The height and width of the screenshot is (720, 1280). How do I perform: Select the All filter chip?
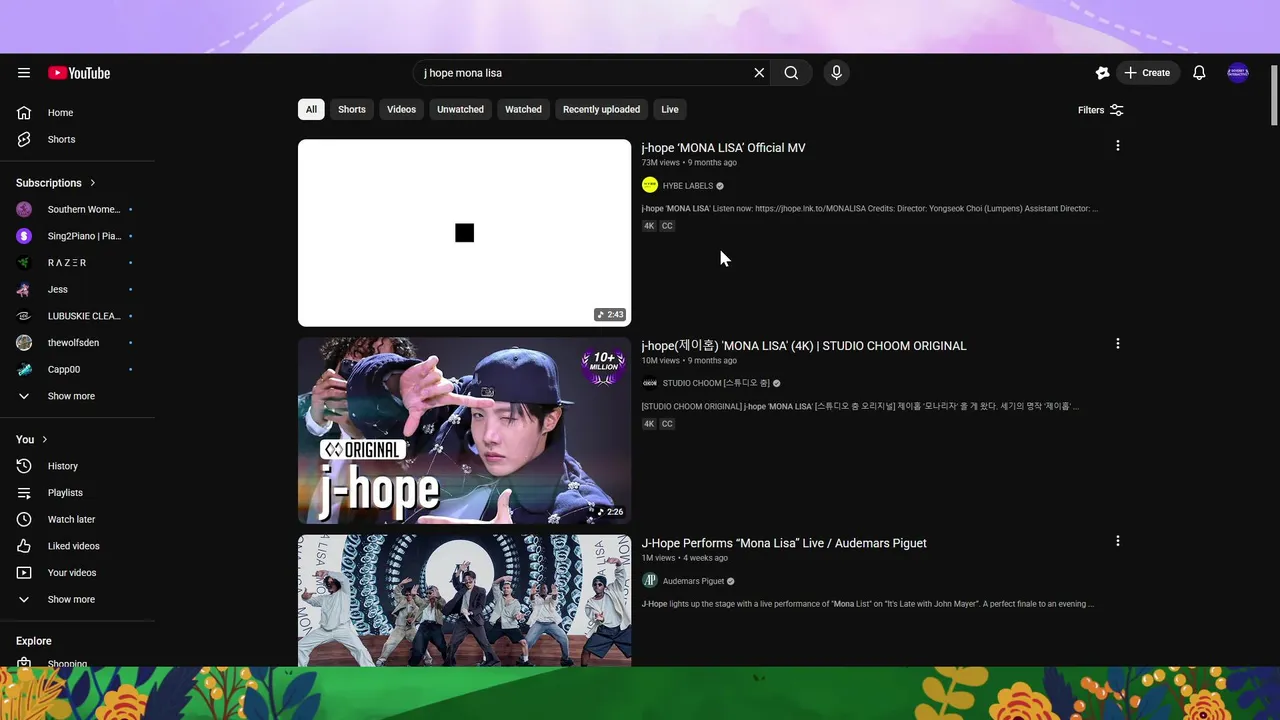(311, 110)
